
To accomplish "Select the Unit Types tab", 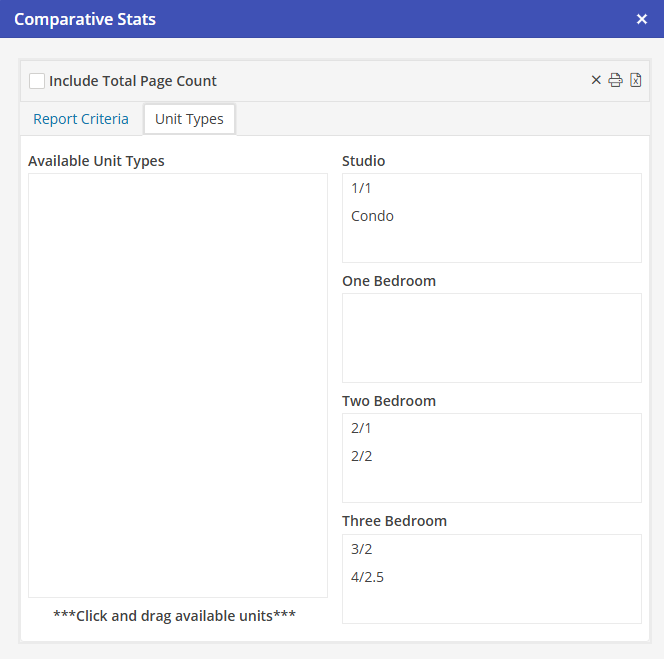I will click(189, 119).
